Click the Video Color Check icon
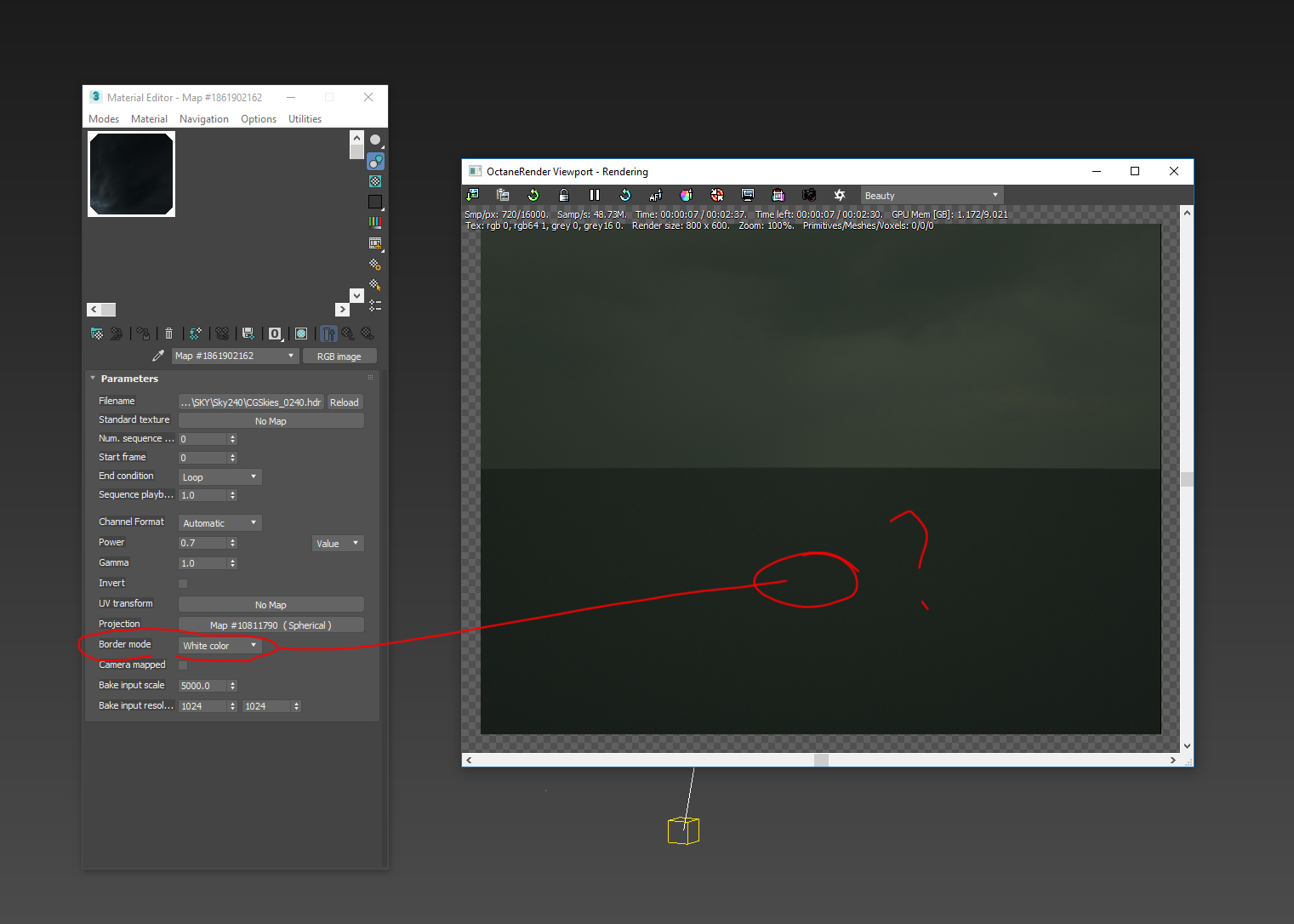The height and width of the screenshot is (924, 1294). [375, 222]
